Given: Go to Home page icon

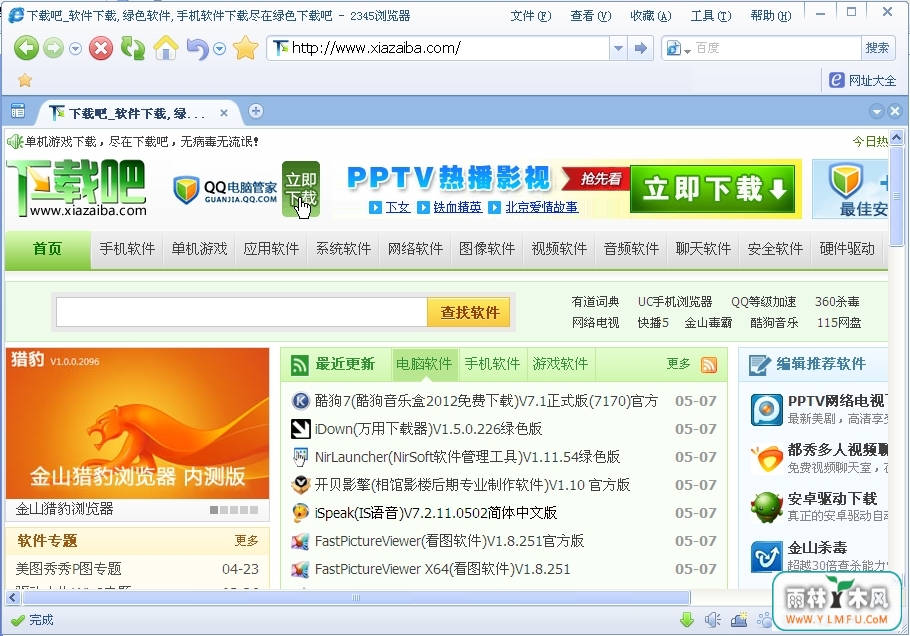Looking at the screenshot, I should click(x=166, y=48).
